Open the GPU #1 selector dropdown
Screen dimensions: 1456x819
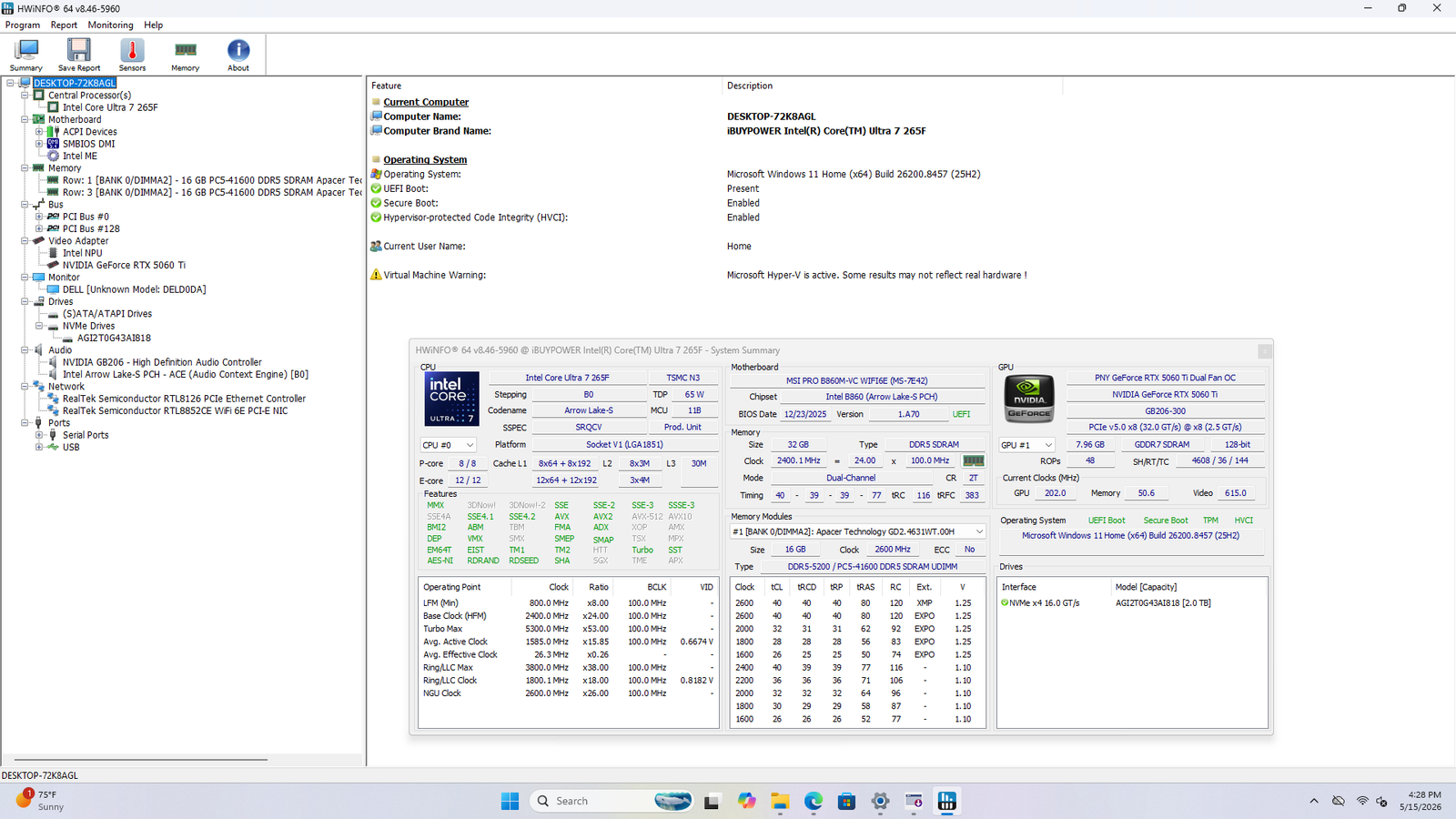[1026, 445]
